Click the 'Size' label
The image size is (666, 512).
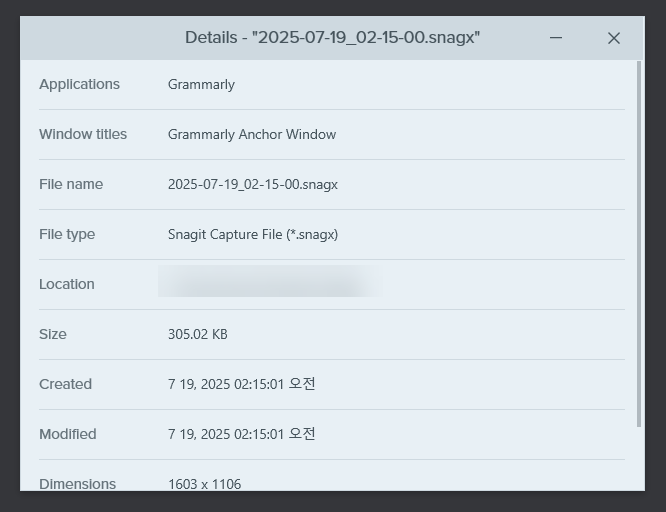pyautogui.click(x=53, y=334)
